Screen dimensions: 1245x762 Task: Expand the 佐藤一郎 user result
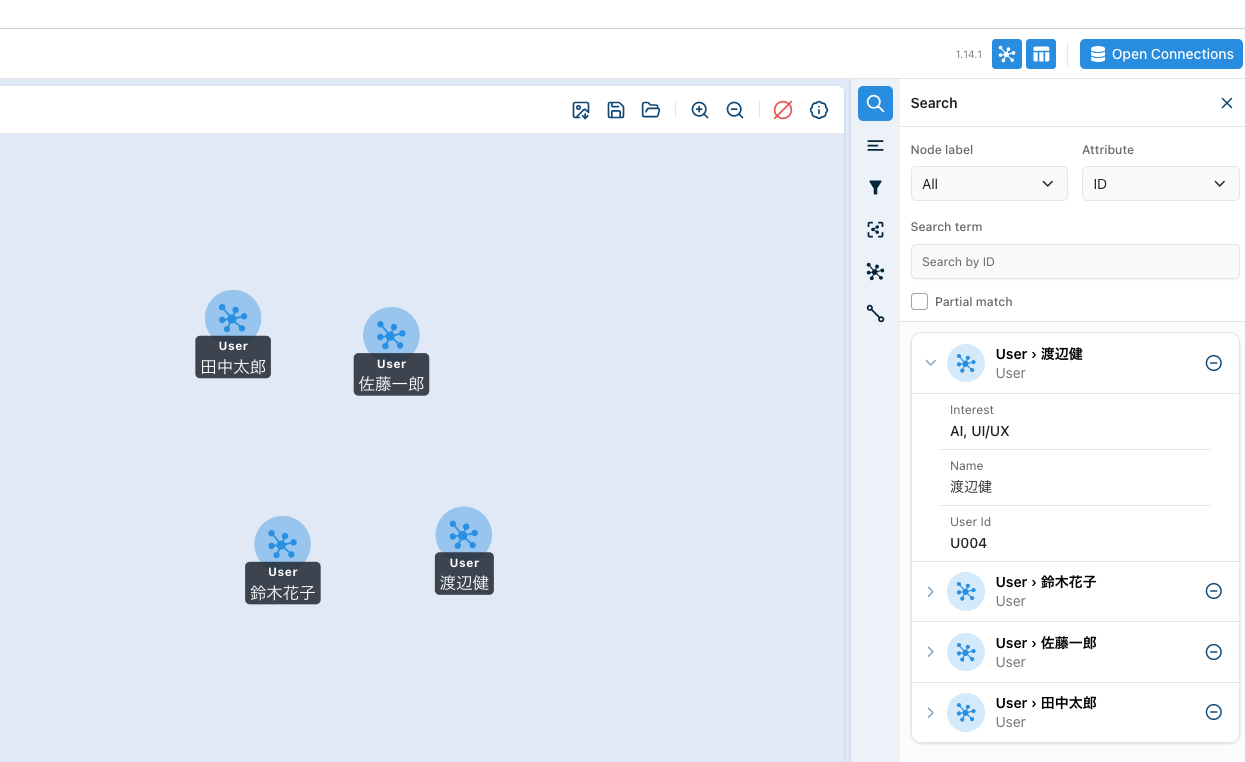930,652
